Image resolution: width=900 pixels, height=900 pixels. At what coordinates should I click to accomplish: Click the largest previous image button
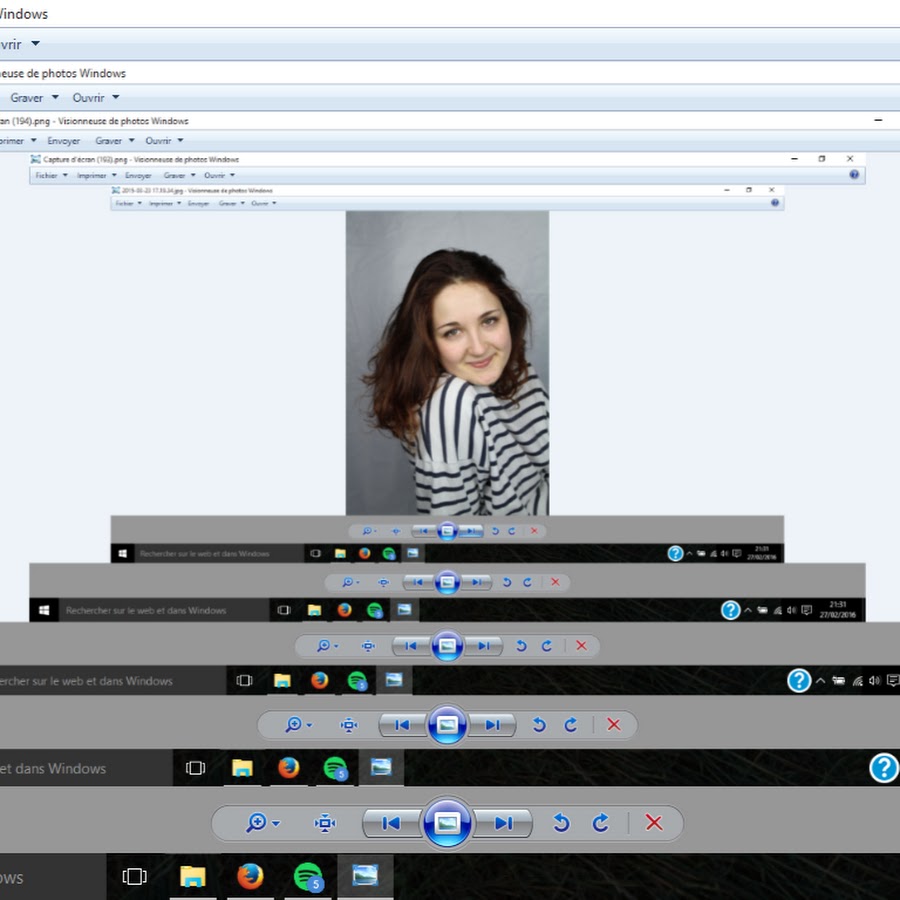[x=391, y=823]
